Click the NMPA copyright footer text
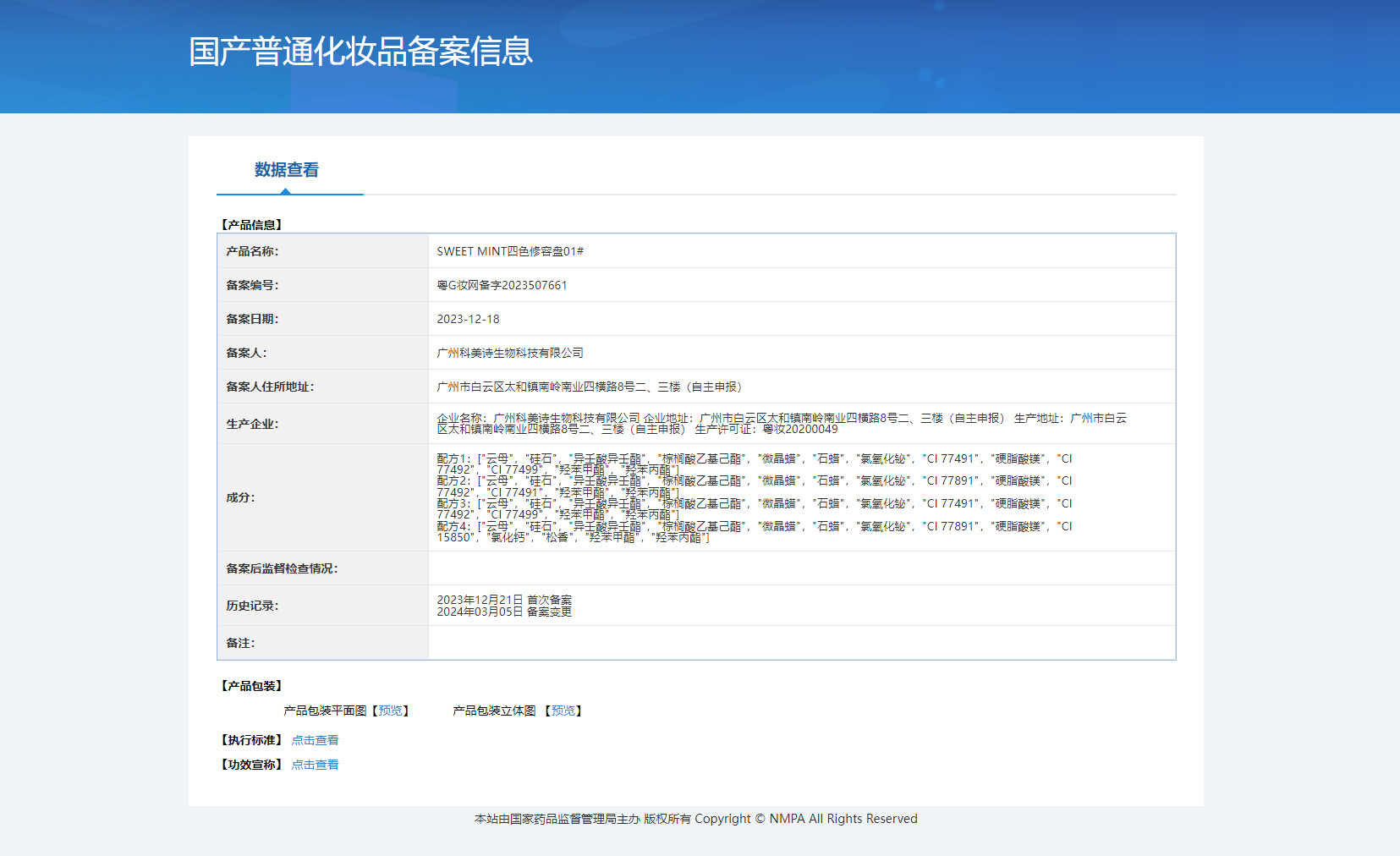The width and height of the screenshot is (1400, 856). click(x=695, y=819)
